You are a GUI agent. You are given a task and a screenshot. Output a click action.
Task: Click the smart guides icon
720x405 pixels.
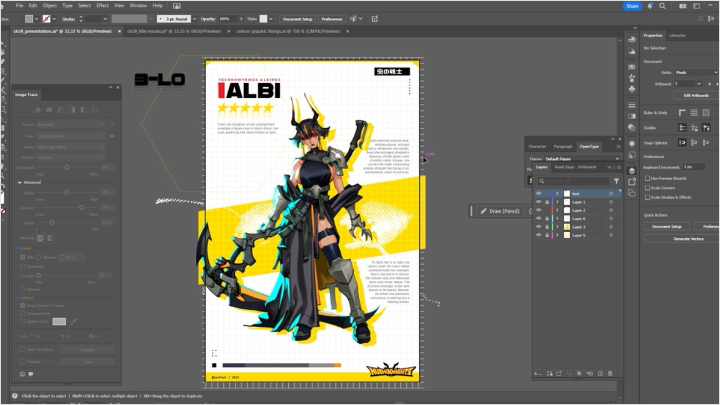706,128
